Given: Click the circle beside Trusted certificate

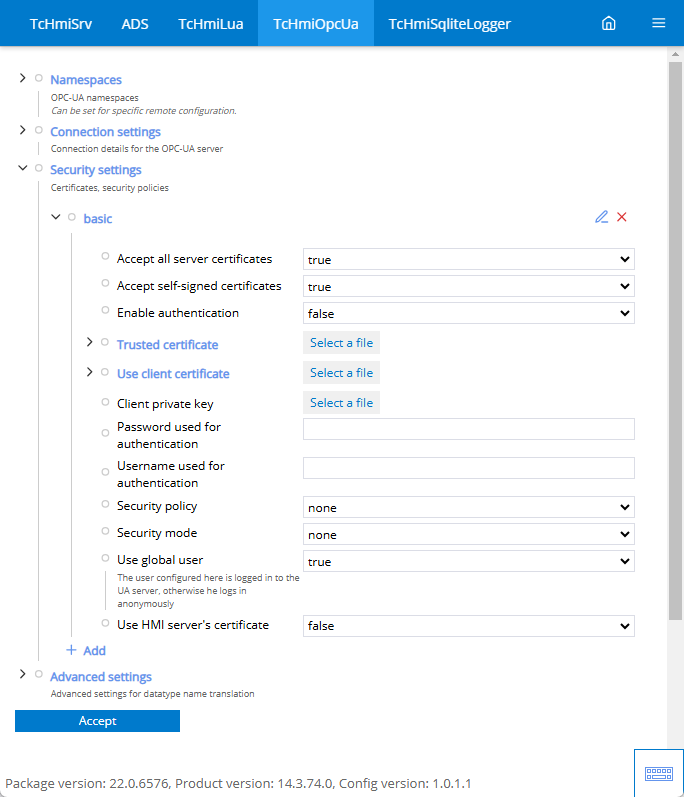Looking at the screenshot, I should (x=105, y=342).
